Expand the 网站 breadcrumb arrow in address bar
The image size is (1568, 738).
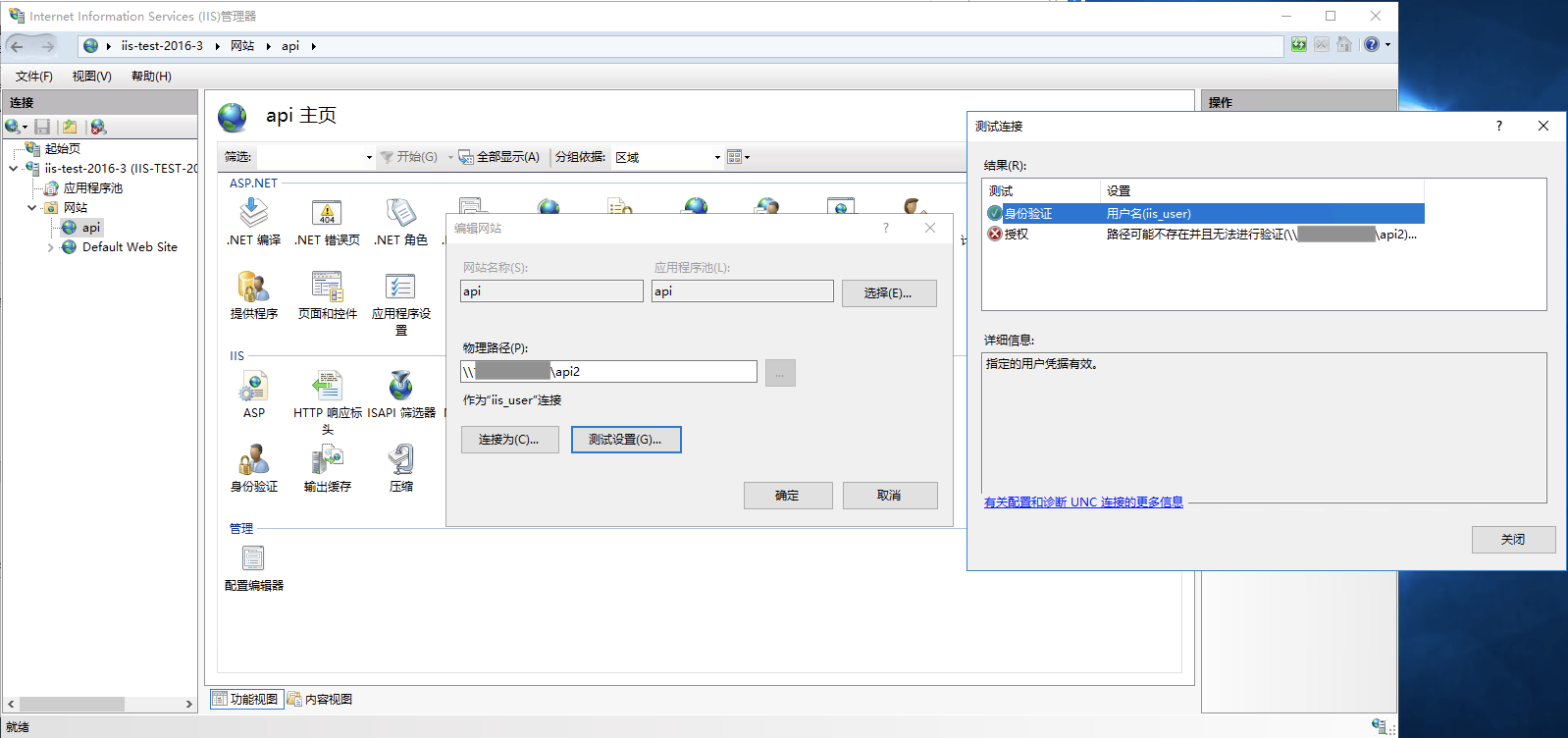click(x=268, y=46)
